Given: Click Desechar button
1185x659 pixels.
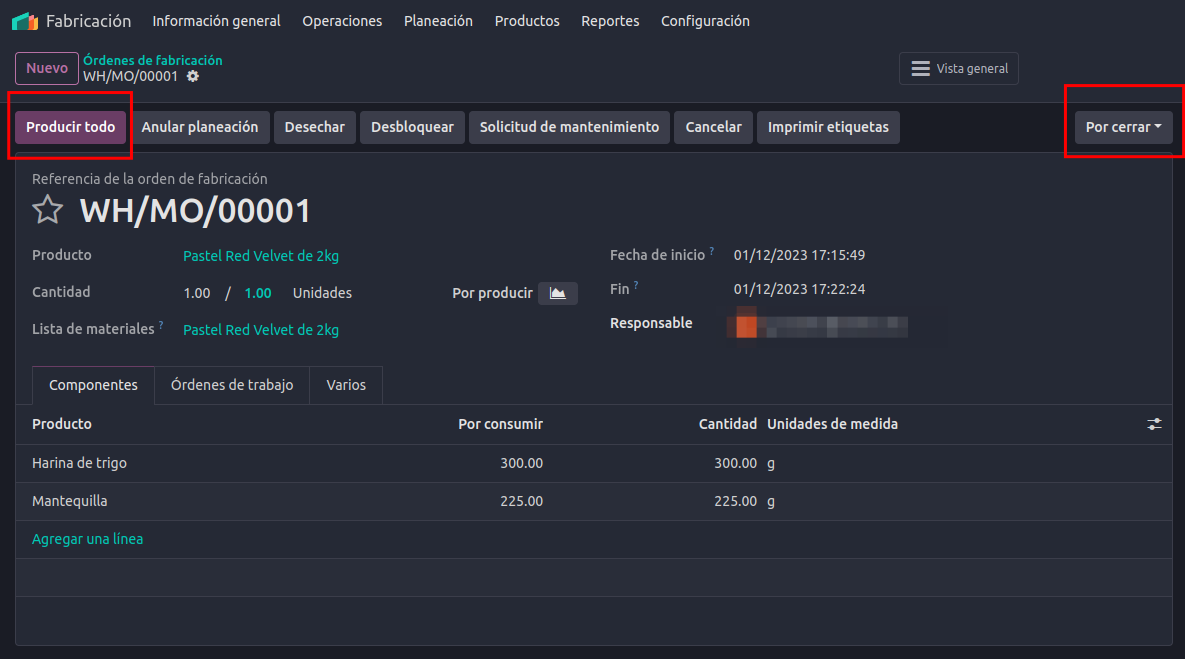Looking at the screenshot, I should (314, 127).
